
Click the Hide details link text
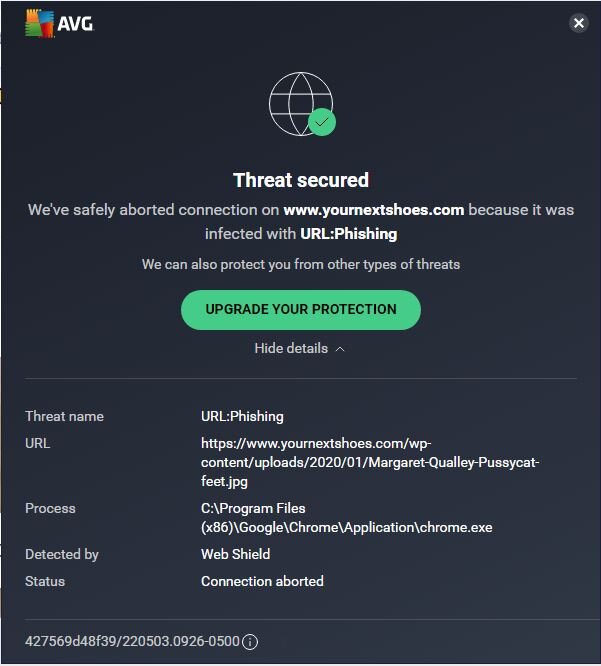click(291, 349)
